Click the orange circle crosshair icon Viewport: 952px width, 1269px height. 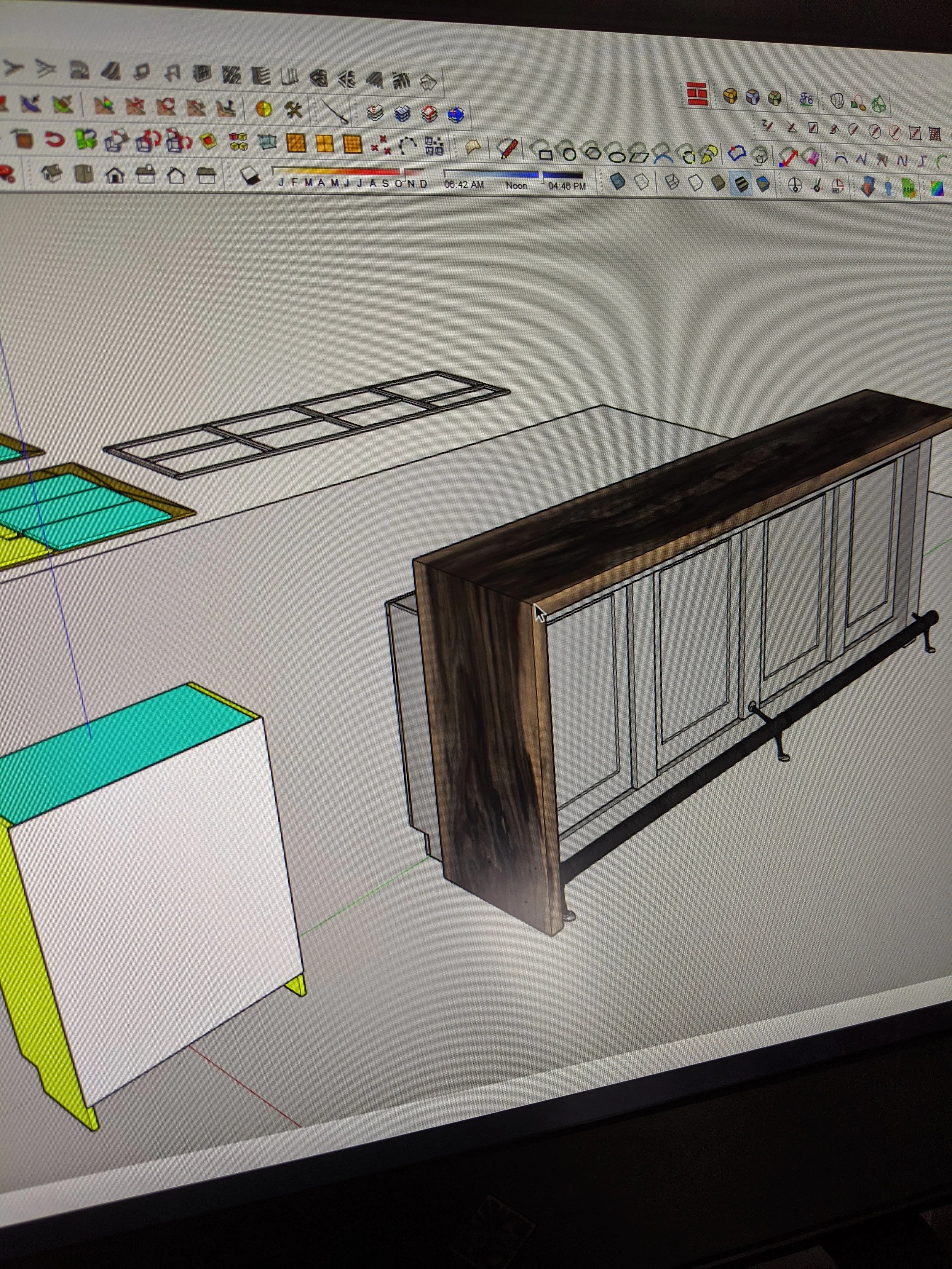pyautogui.click(x=264, y=109)
